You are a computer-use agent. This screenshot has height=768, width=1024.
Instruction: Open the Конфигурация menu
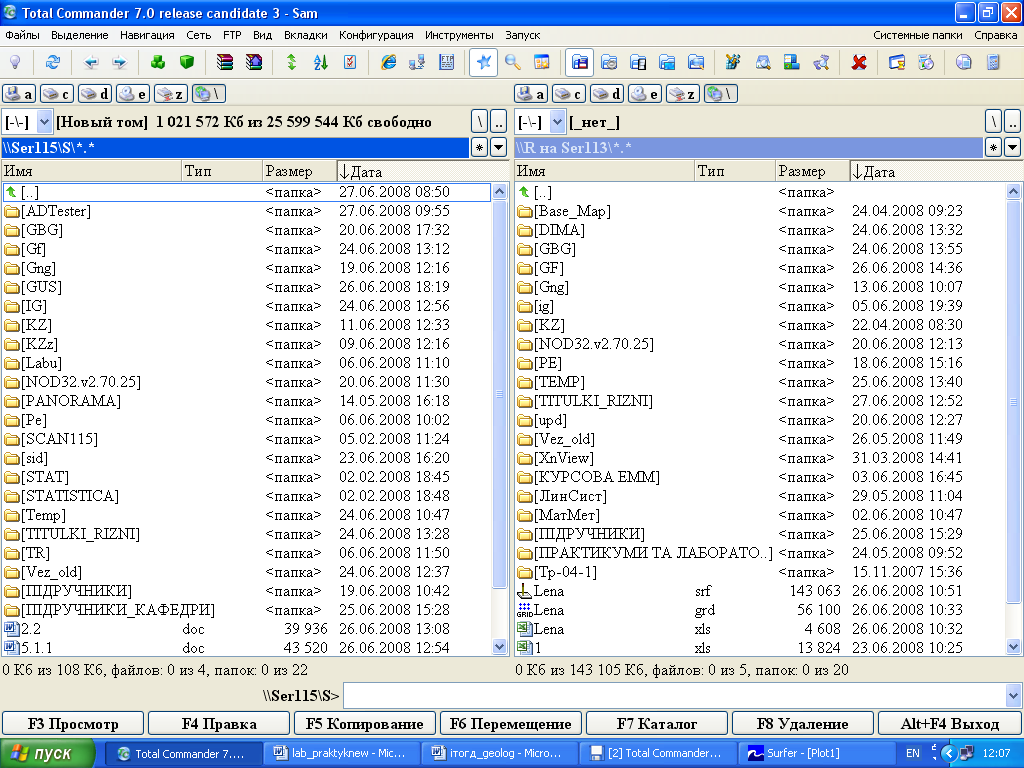tap(376, 35)
